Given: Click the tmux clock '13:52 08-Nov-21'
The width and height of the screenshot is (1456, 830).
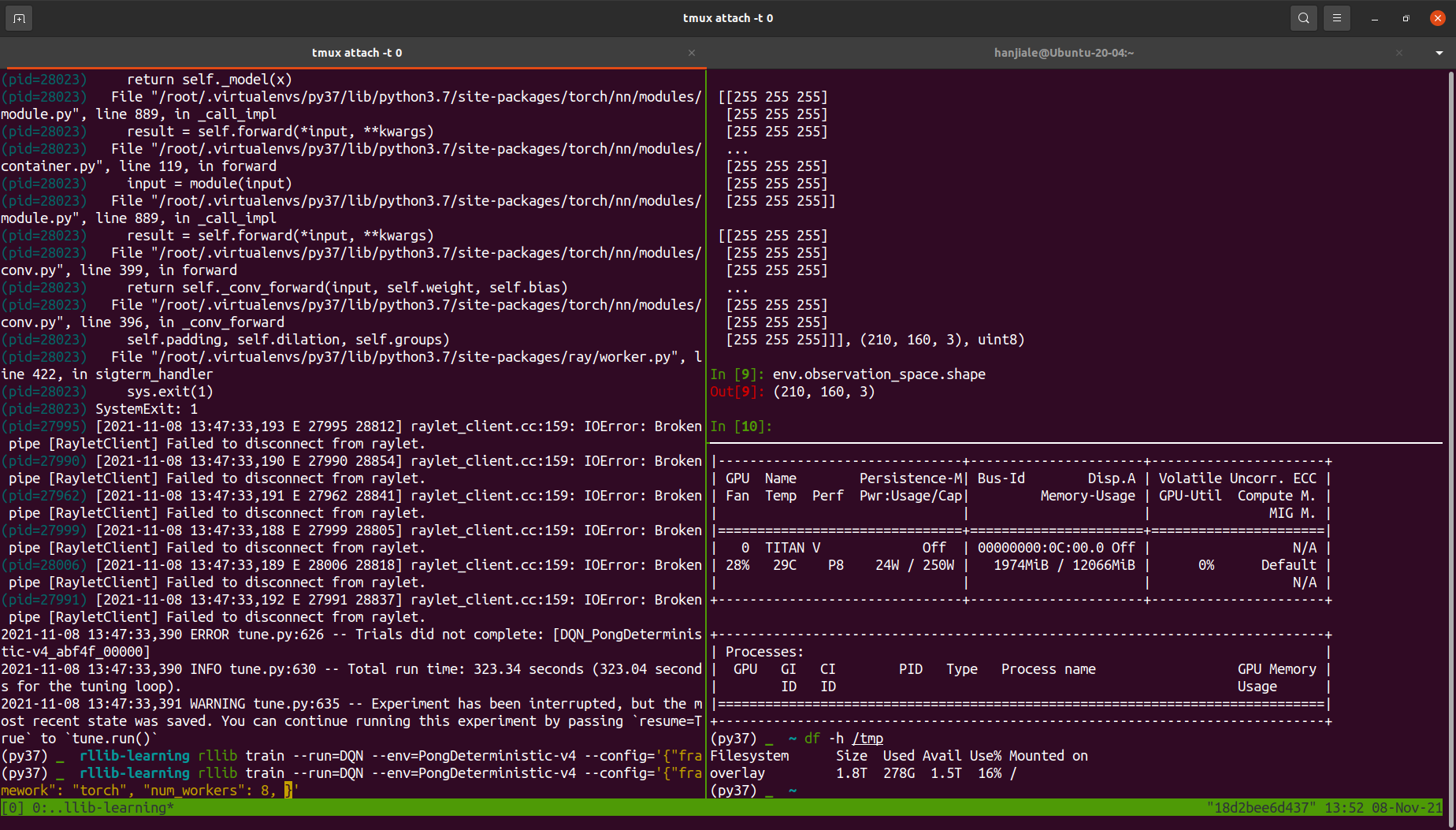Looking at the screenshot, I should coord(1384,807).
